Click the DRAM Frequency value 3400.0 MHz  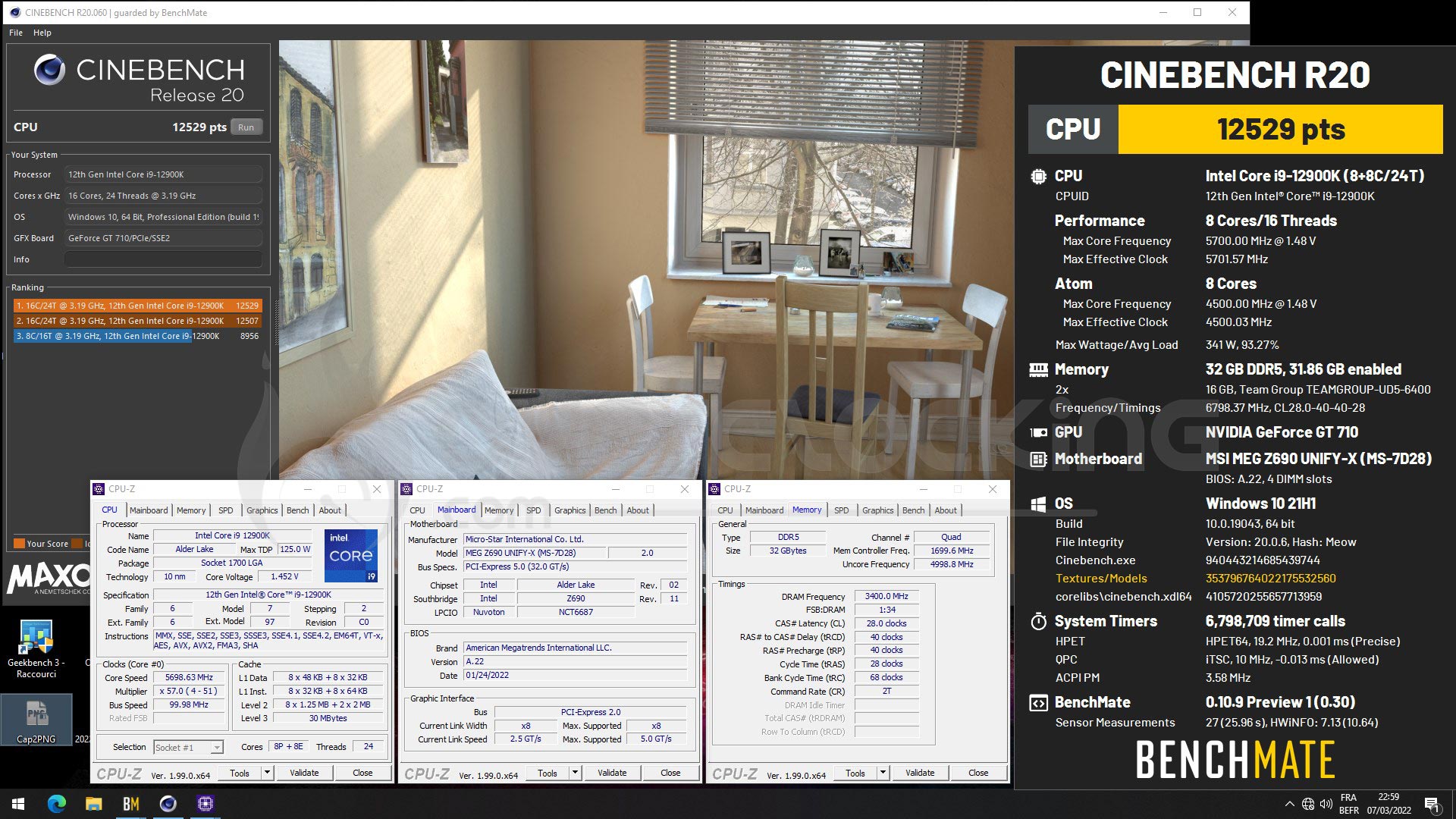point(886,597)
